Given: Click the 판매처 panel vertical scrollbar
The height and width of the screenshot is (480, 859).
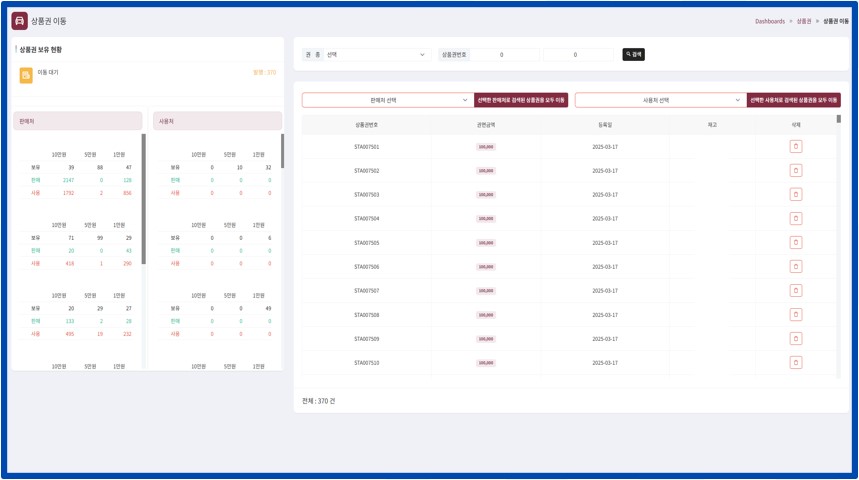Looking at the screenshot, I should pyautogui.click(x=144, y=200).
